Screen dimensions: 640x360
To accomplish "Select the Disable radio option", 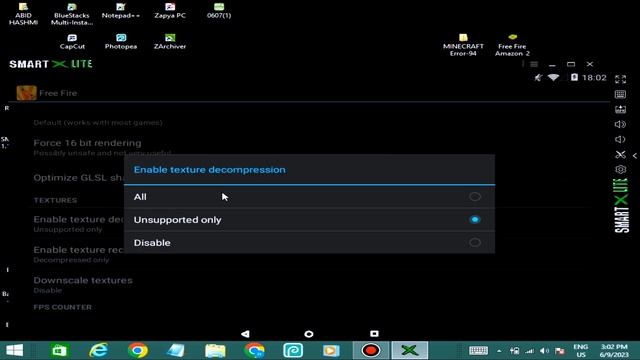I will [309, 242].
